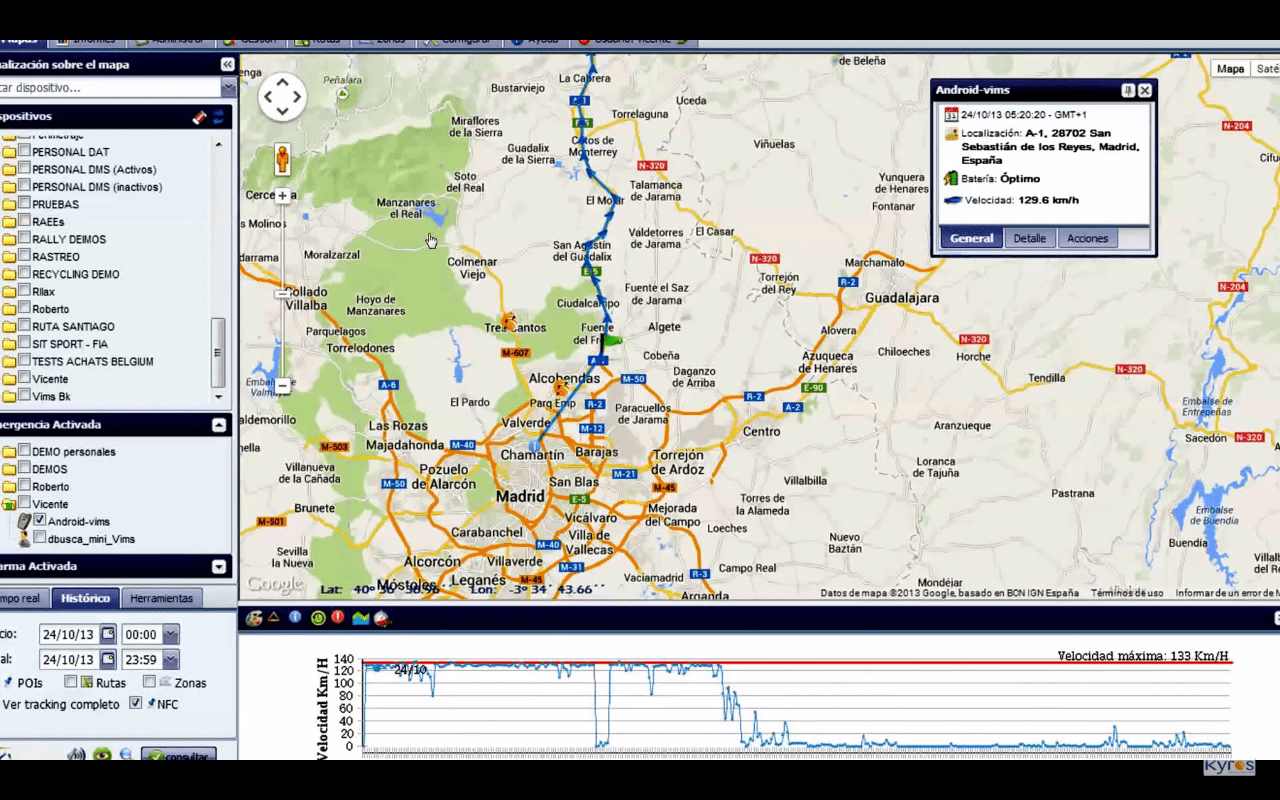Screen dimensions: 1280x800
Task: Expand the RALLY DEMOS folder
Action: pos(9,240)
